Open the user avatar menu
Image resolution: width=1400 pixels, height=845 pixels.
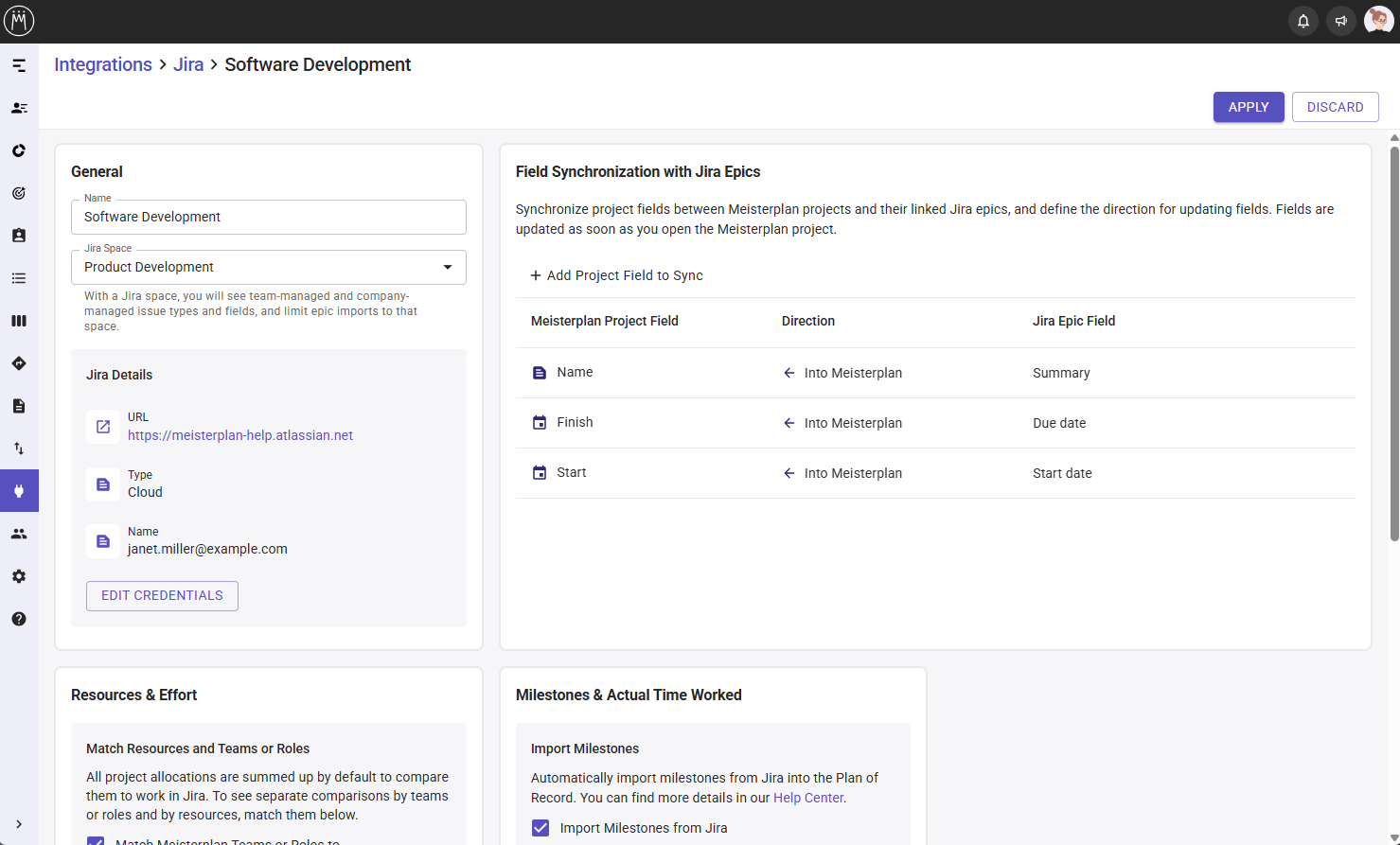click(1378, 21)
